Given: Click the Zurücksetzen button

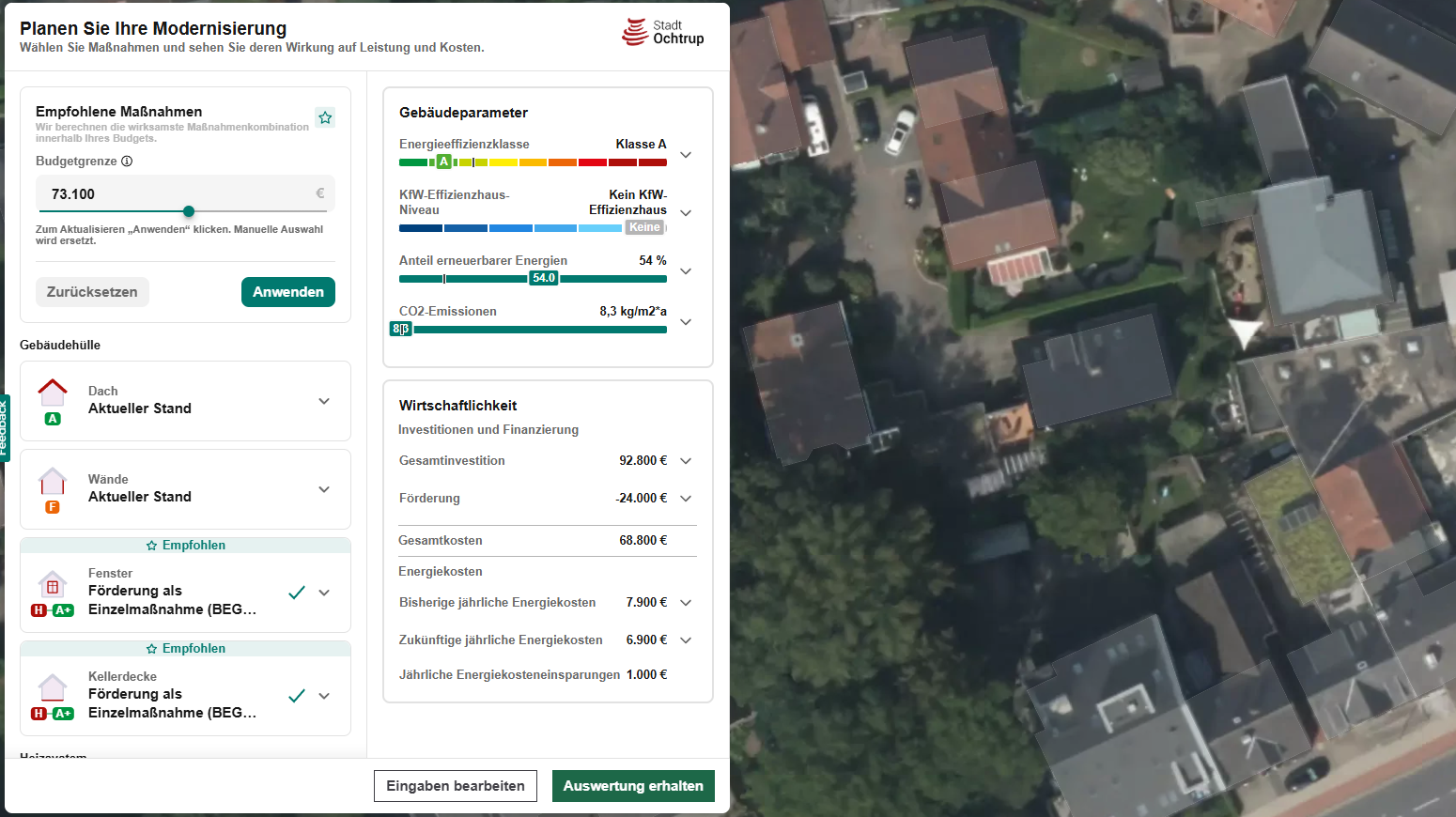Looking at the screenshot, I should point(92,292).
